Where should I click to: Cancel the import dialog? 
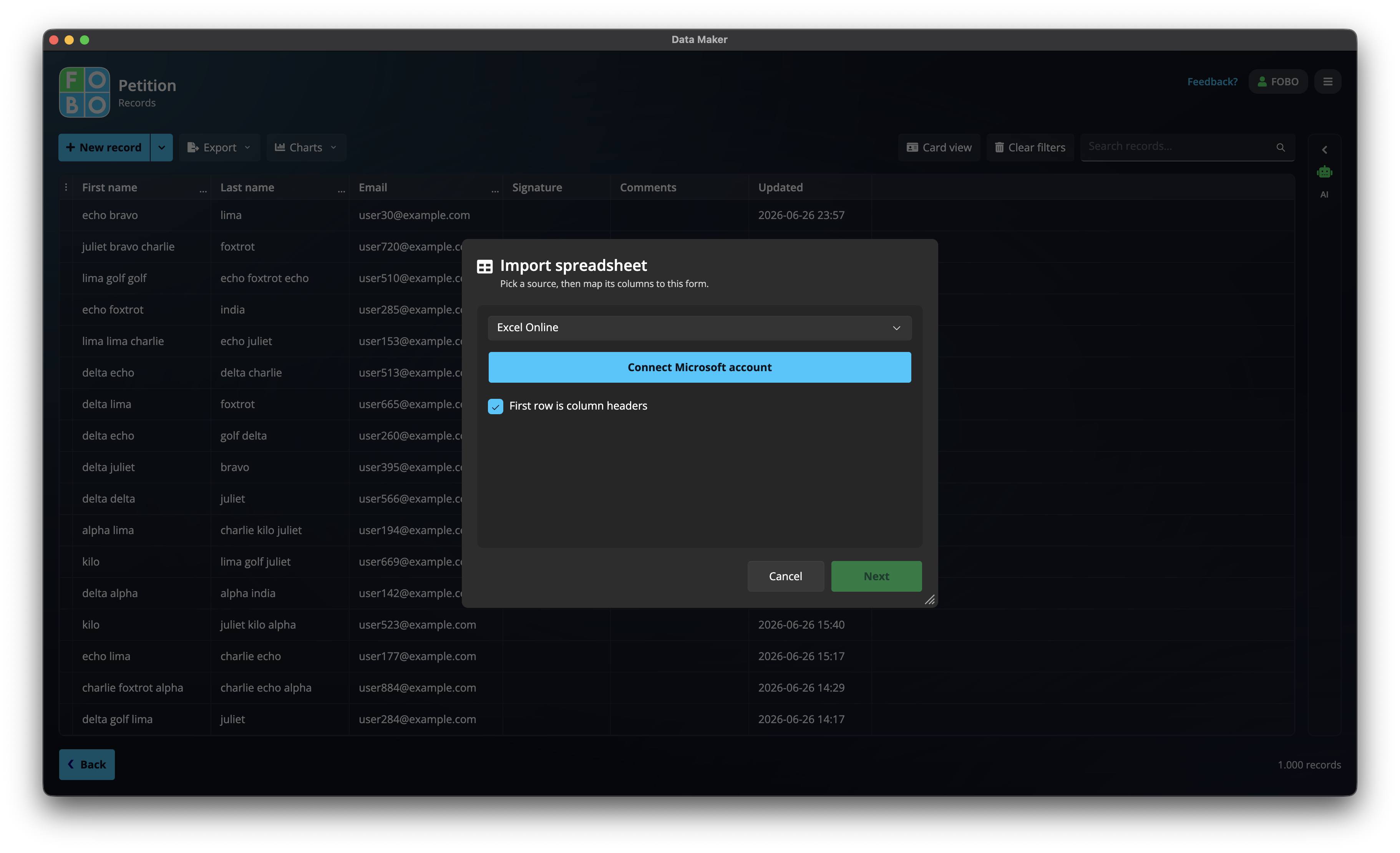(785, 576)
